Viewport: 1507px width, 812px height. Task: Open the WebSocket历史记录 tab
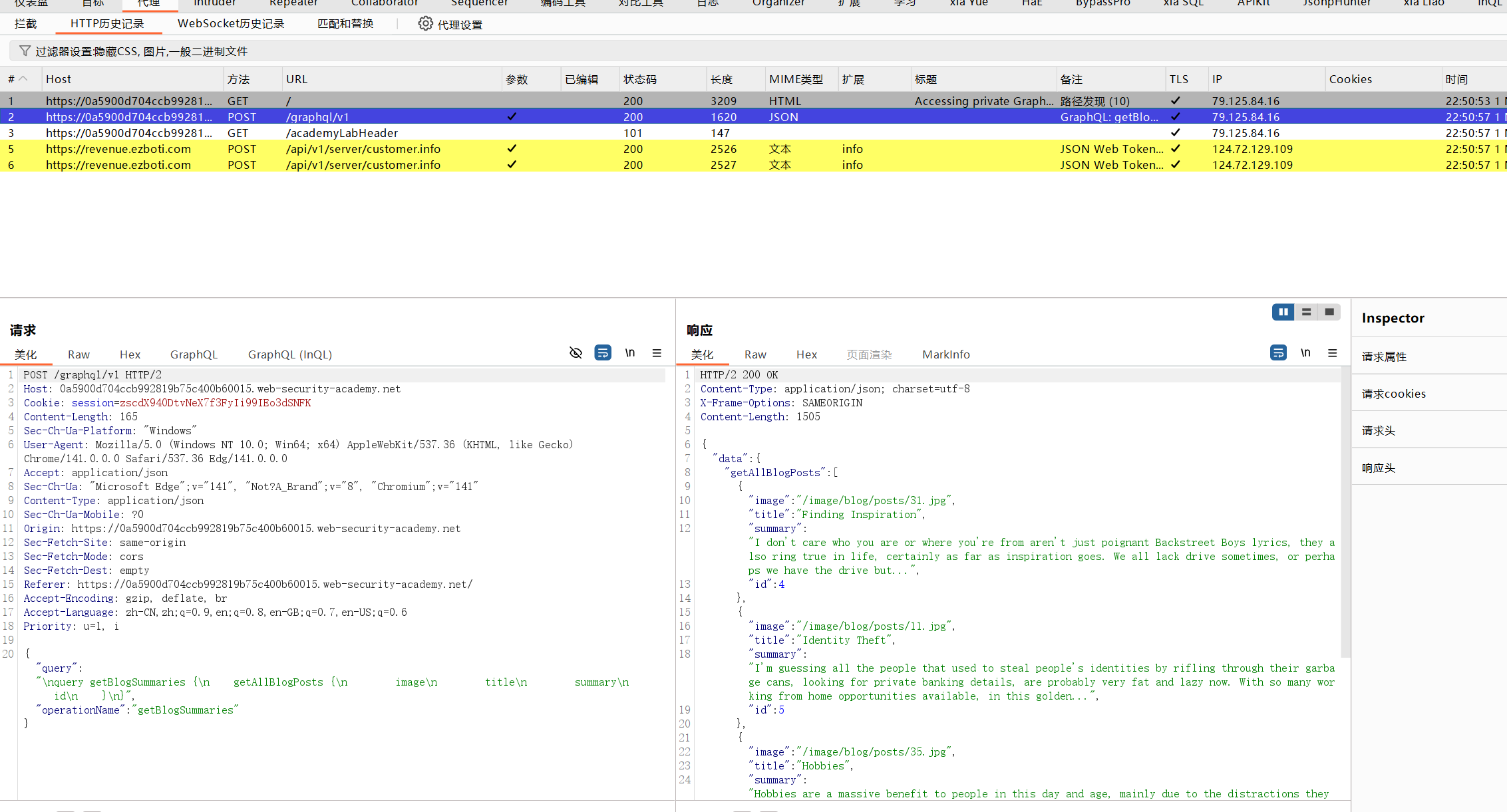230,24
